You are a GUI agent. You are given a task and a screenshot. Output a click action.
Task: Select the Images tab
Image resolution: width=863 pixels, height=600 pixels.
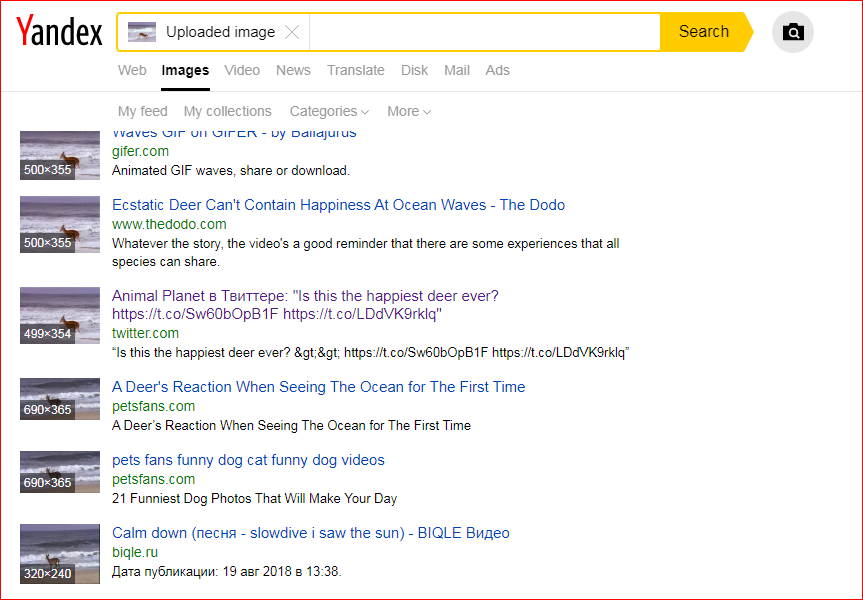click(x=185, y=70)
